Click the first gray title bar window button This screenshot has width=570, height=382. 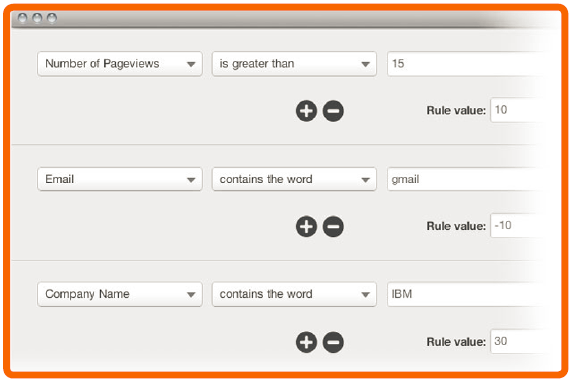tap(23, 18)
